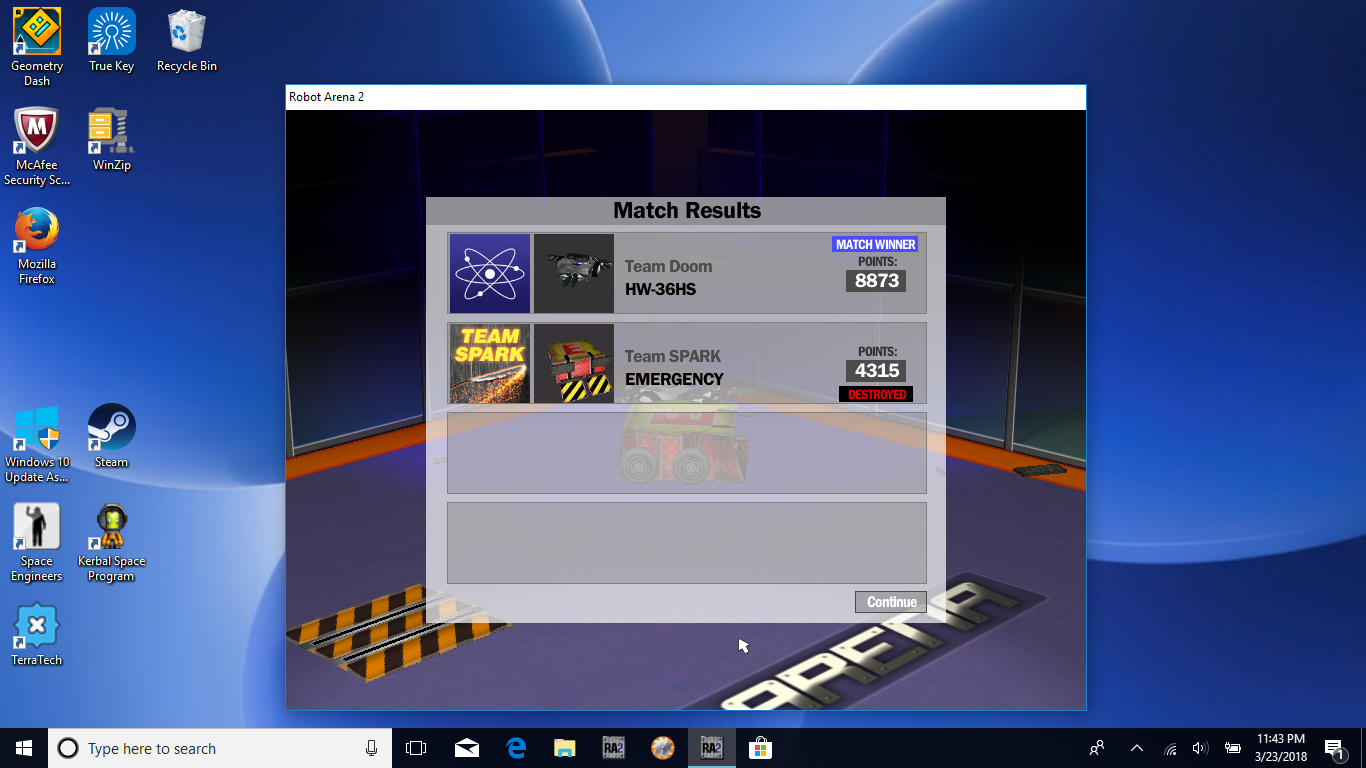Select the EMERGENCY robot thumbnail
The width and height of the screenshot is (1366, 768).
(574, 363)
